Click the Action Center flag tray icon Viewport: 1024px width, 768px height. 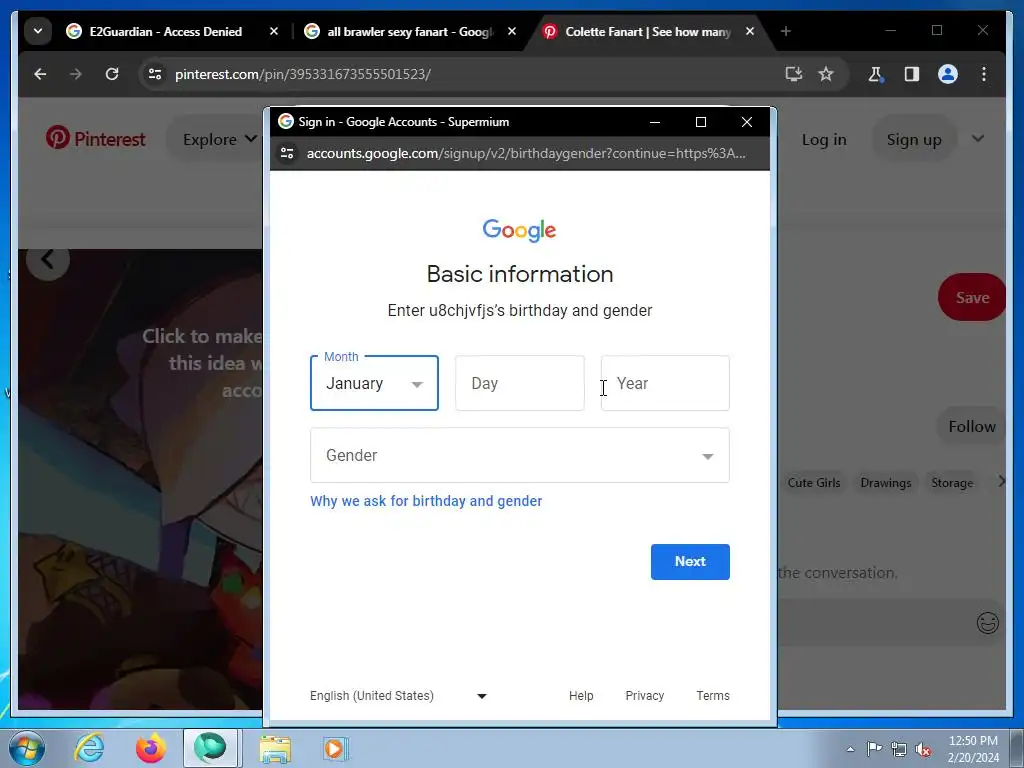(874, 748)
